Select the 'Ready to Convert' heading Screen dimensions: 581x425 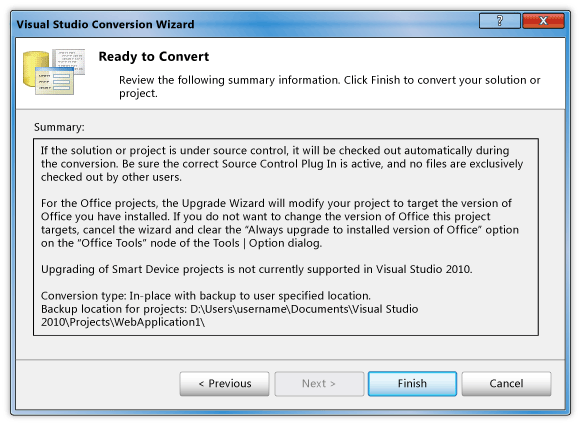tap(154, 57)
